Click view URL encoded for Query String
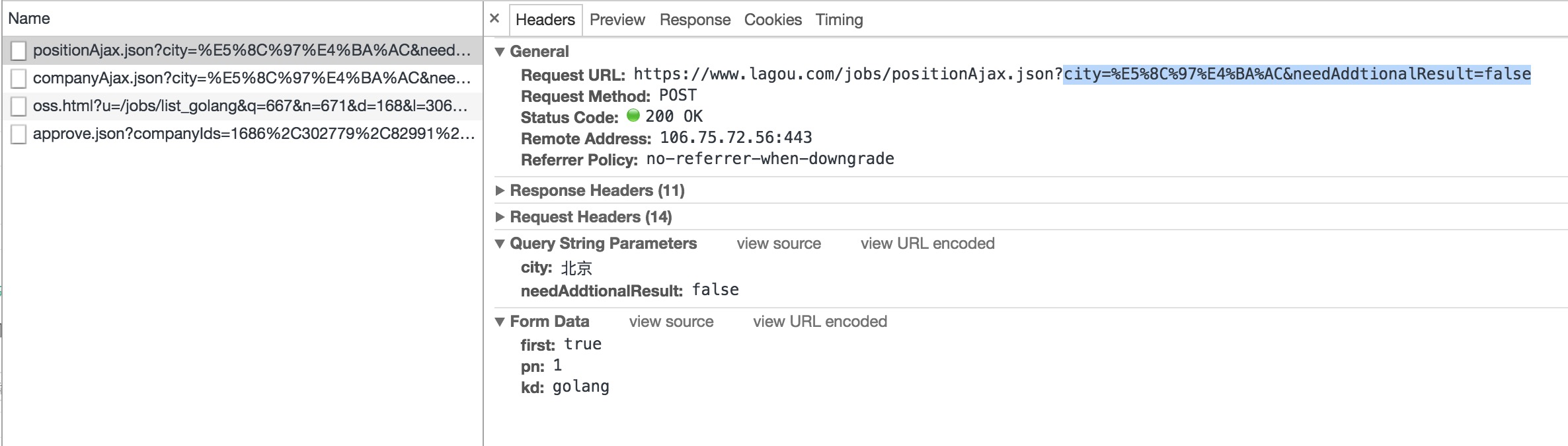1568x446 pixels. [x=927, y=244]
